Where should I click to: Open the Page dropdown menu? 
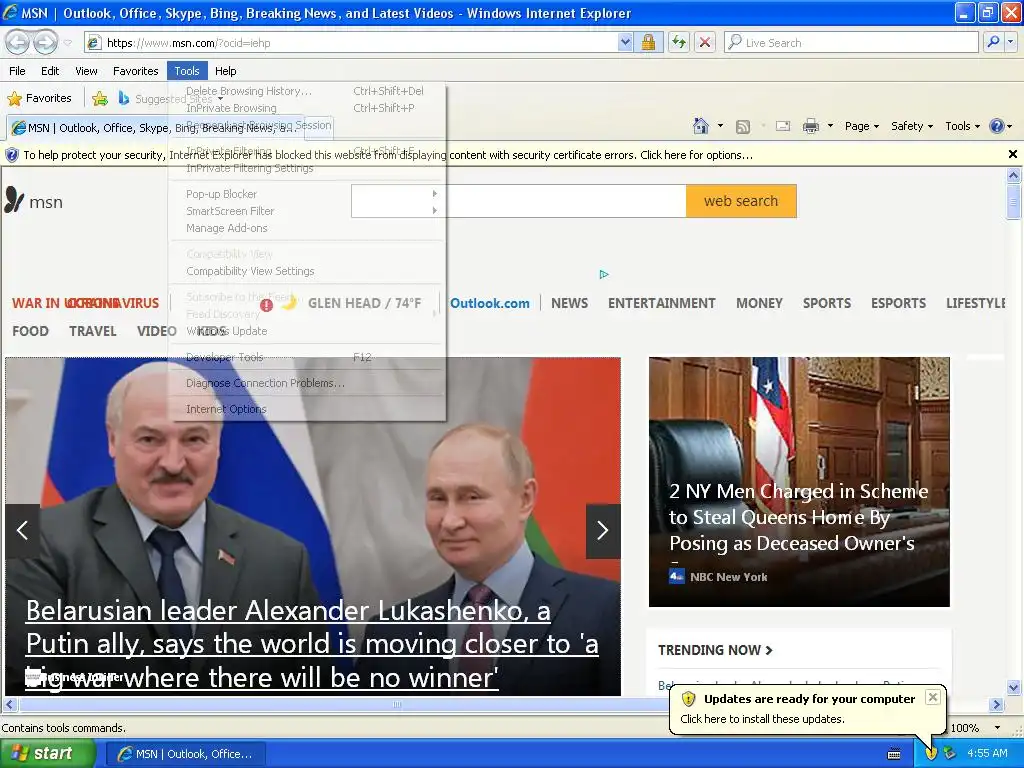[x=861, y=126]
